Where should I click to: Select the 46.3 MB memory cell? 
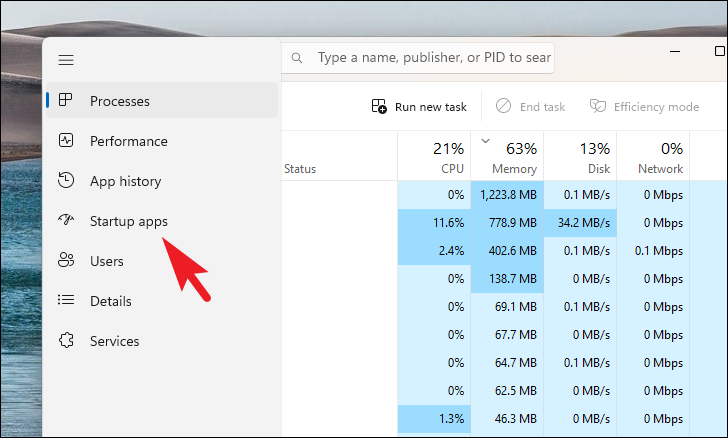pos(507,418)
